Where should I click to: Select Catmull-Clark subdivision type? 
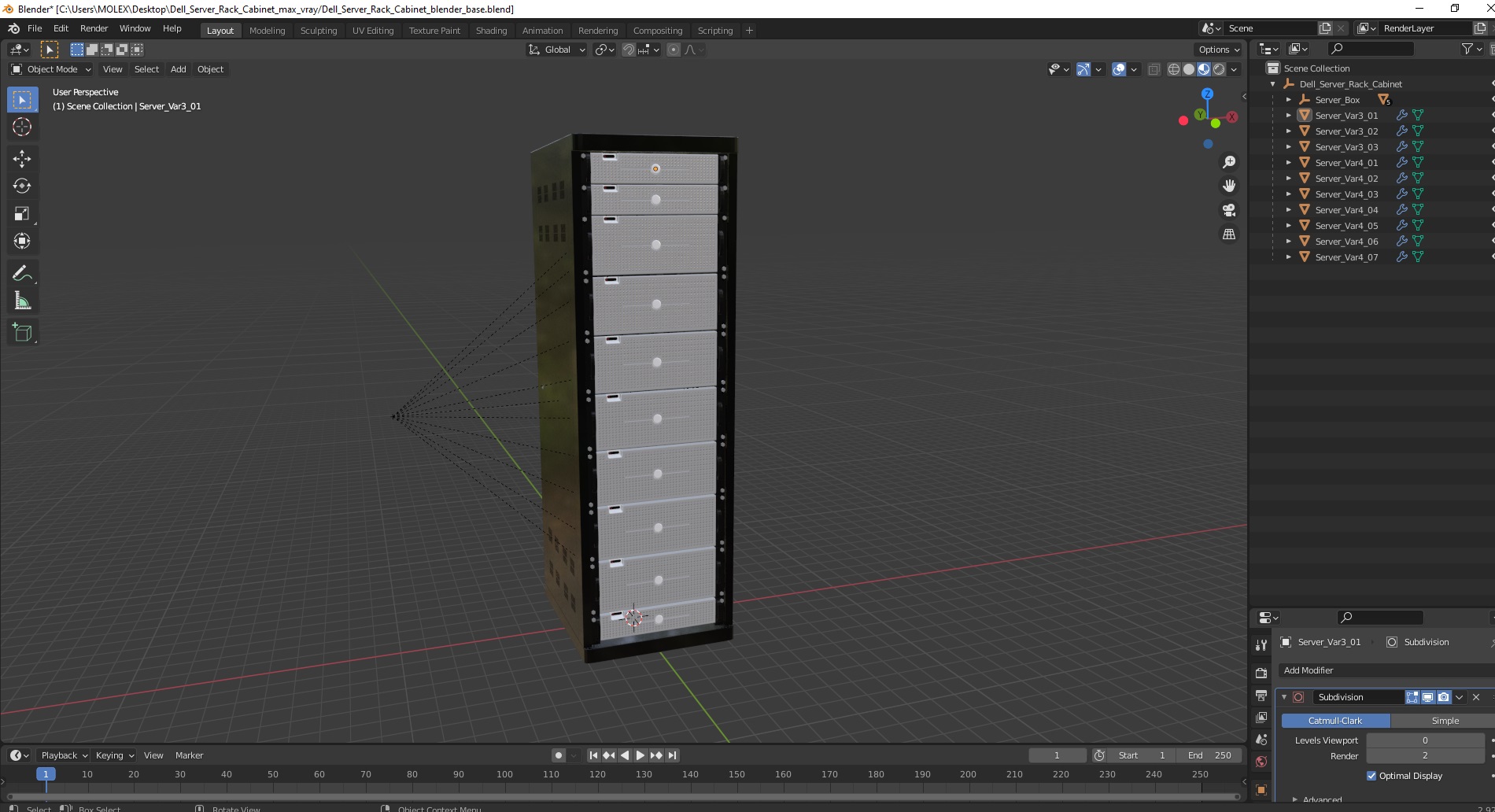pos(1335,721)
